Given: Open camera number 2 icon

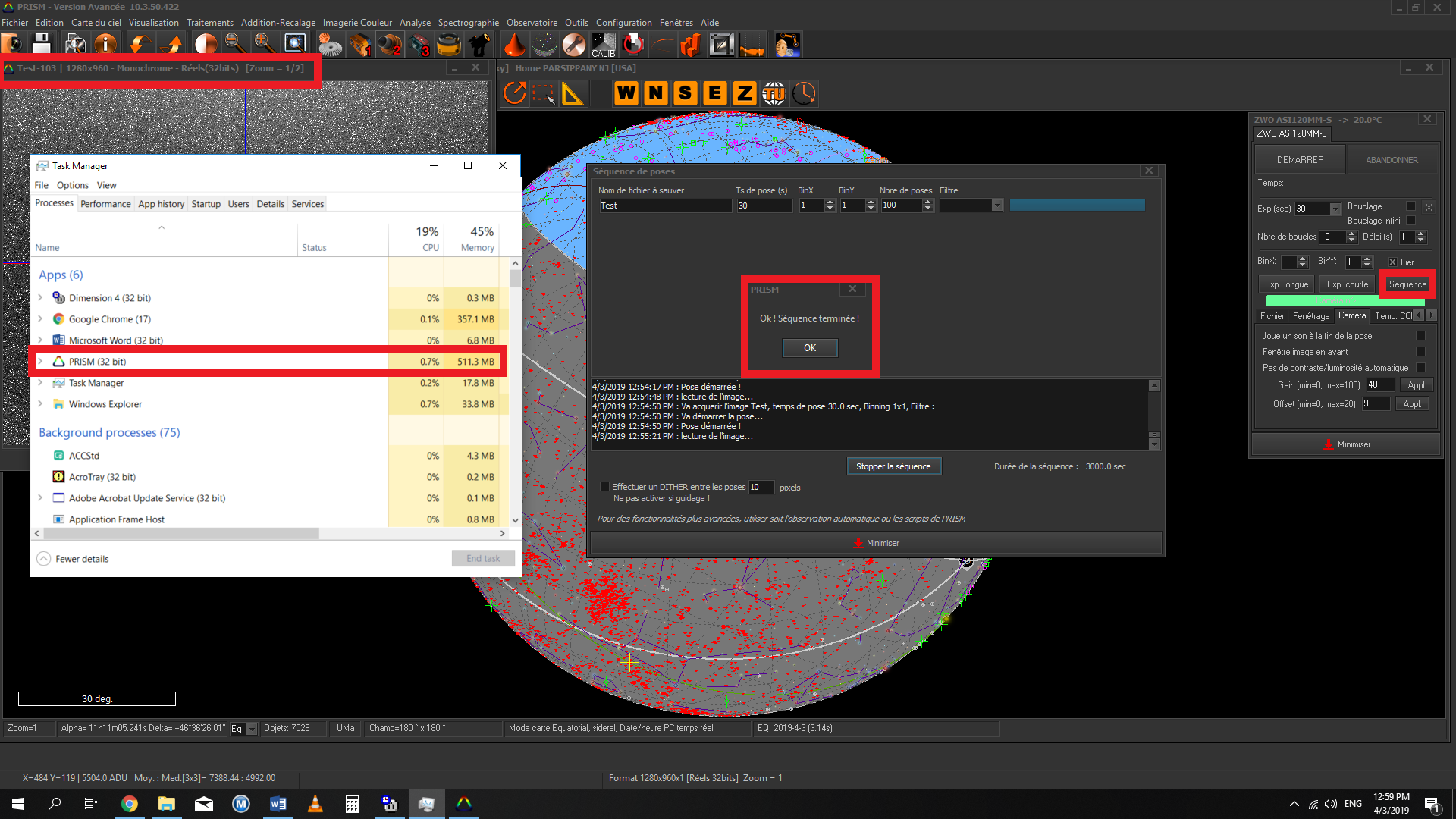Looking at the screenshot, I should [390, 45].
